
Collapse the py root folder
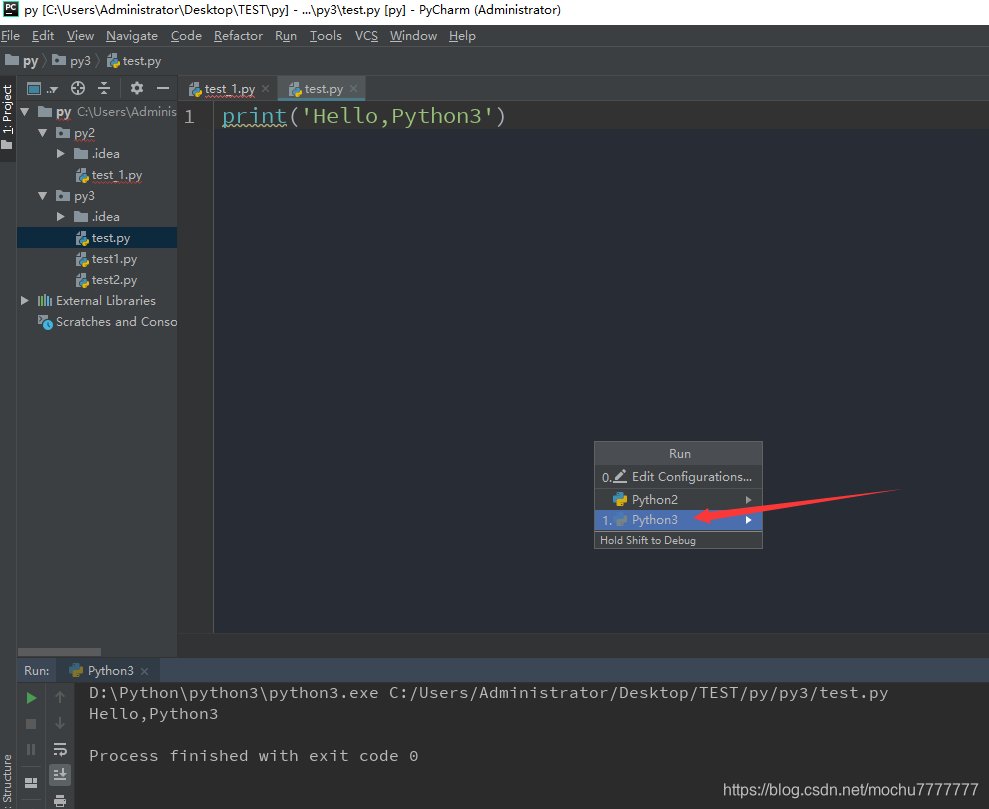(25, 112)
